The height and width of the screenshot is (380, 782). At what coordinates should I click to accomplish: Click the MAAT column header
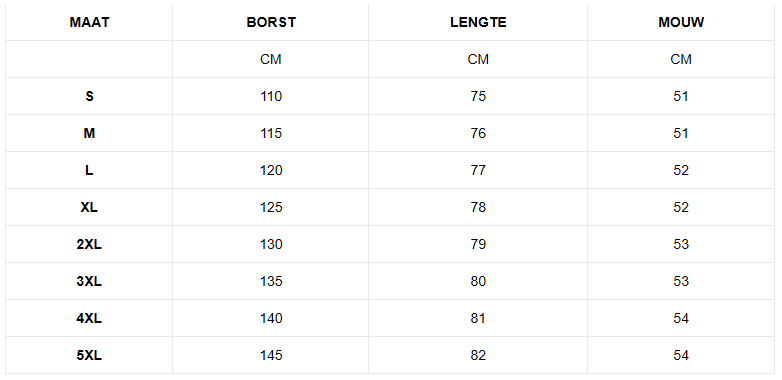(x=89, y=22)
